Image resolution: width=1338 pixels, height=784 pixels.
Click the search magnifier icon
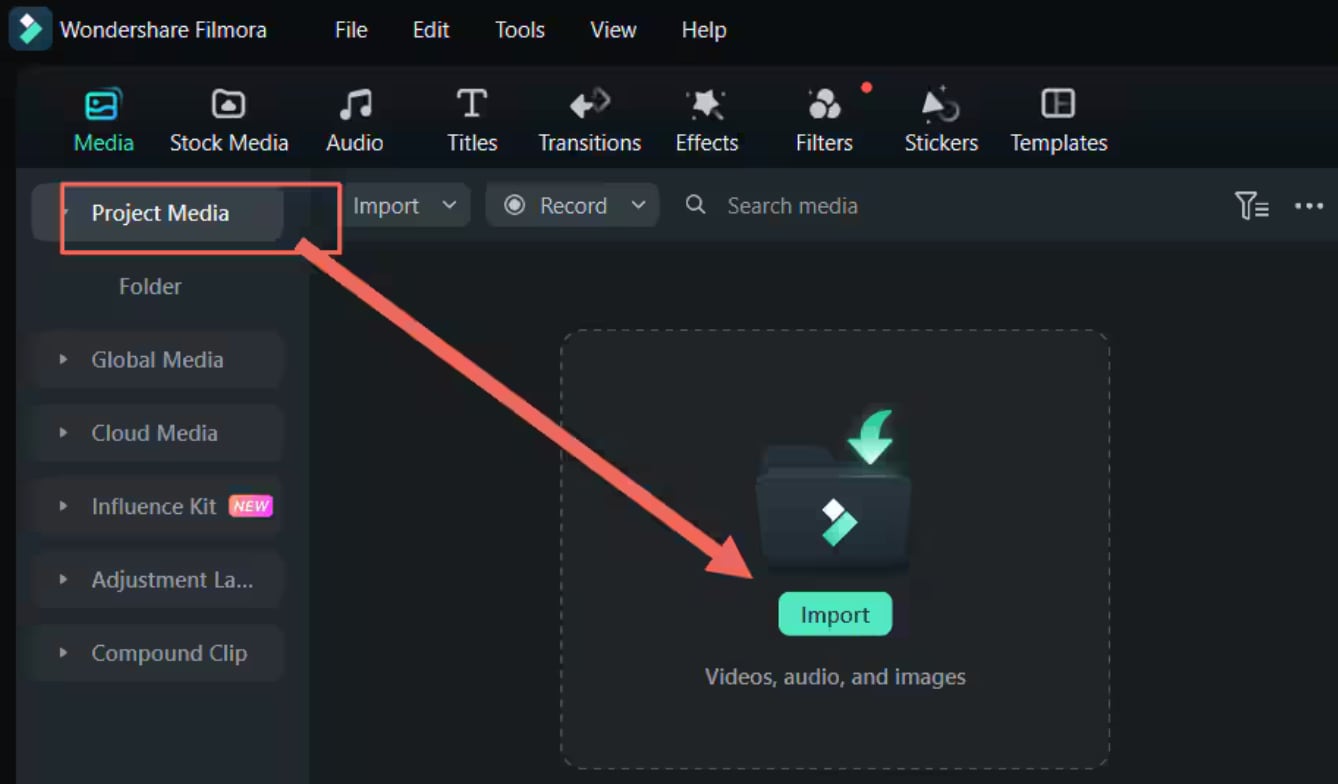(x=696, y=205)
